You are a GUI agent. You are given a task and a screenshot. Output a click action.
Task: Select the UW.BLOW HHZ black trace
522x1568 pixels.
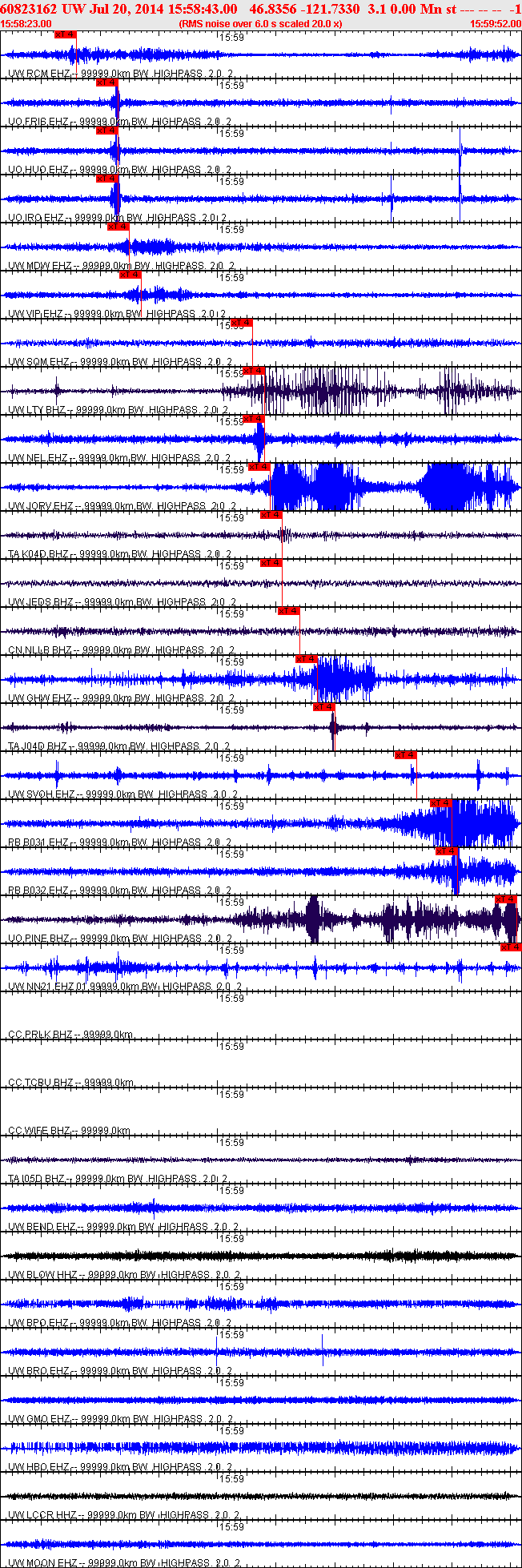point(261,1256)
